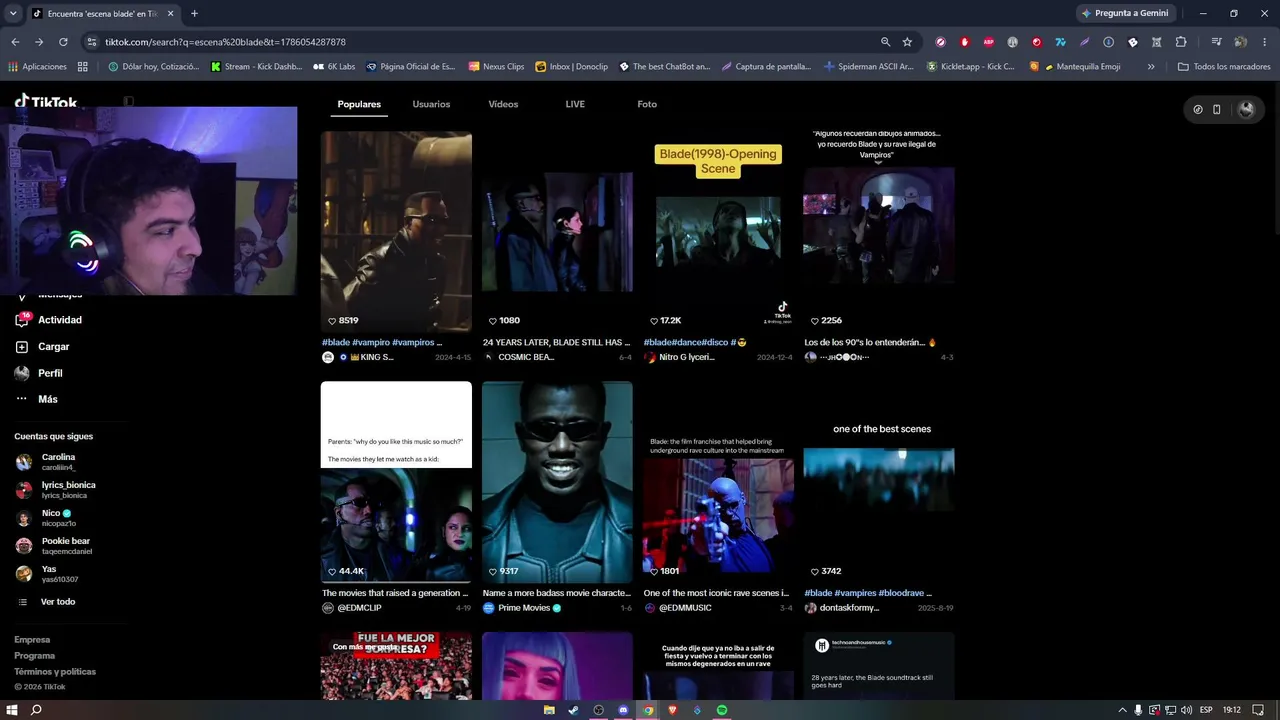The width and height of the screenshot is (1280, 720).
Task: Bookmark this page with the star icon
Action: [907, 42]
